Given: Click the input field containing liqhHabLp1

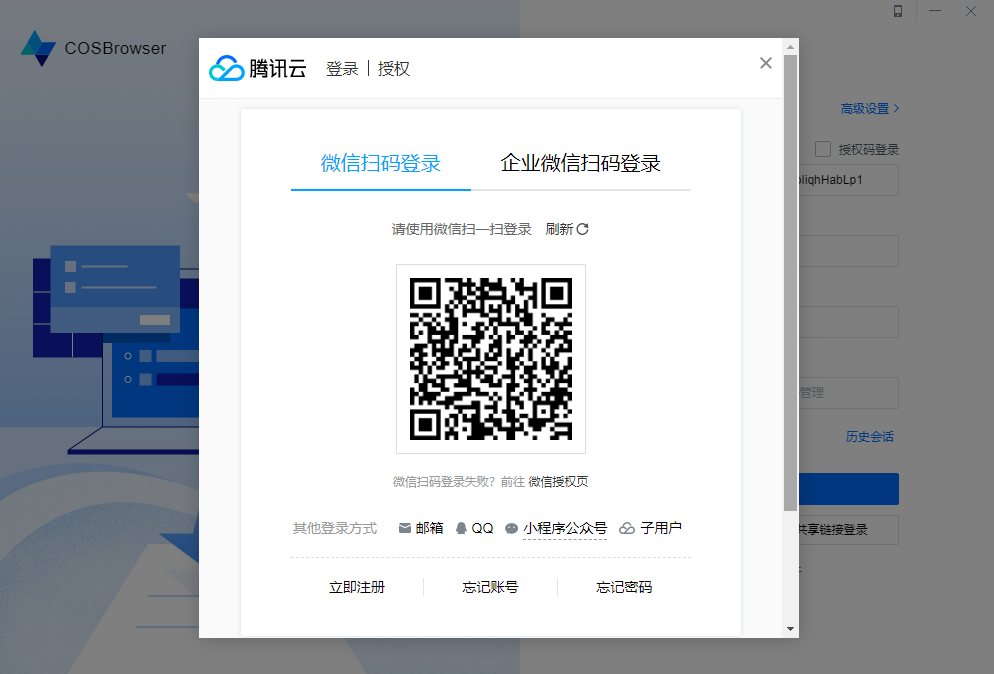Looking at the screenshot, I should pyautogui.click(x=848, y=180).
